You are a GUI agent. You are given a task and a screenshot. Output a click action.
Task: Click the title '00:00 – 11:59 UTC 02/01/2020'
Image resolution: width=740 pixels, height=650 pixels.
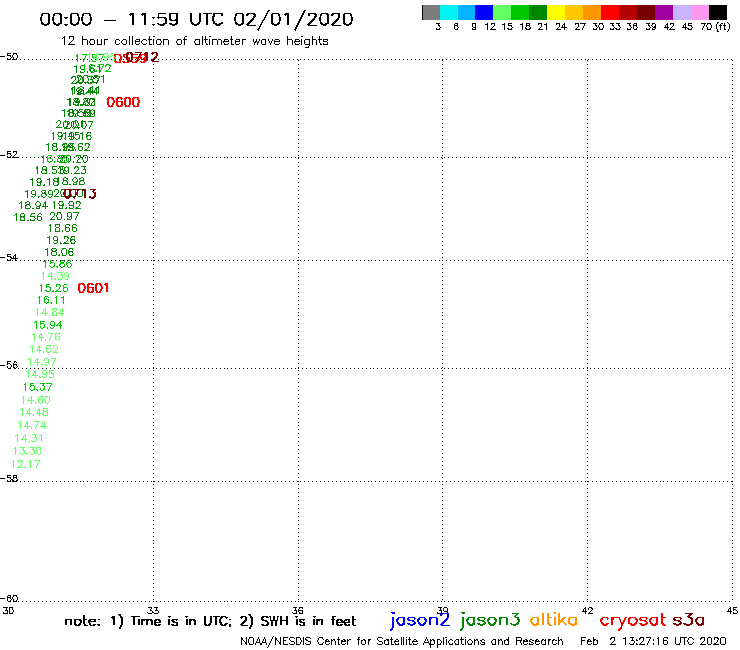(x=196, y=19)
